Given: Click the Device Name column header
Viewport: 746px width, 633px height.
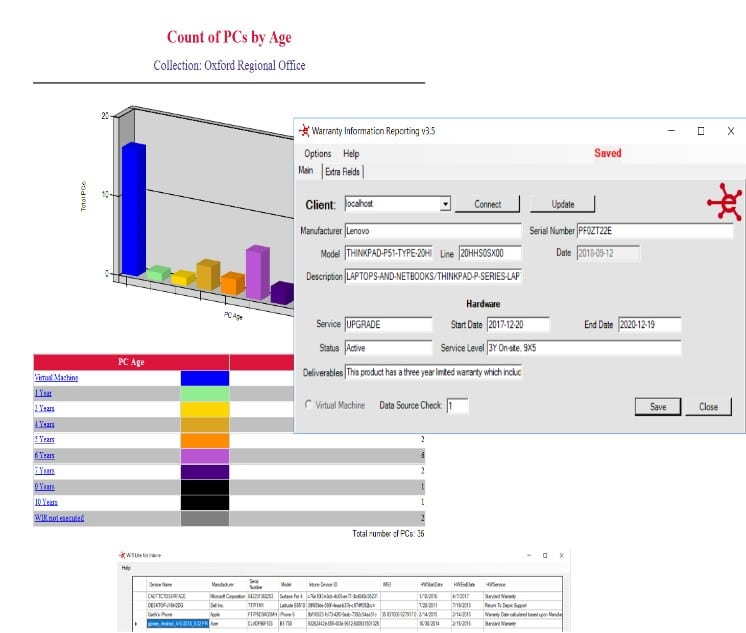Looking at the screenshot, I should 178,584.
